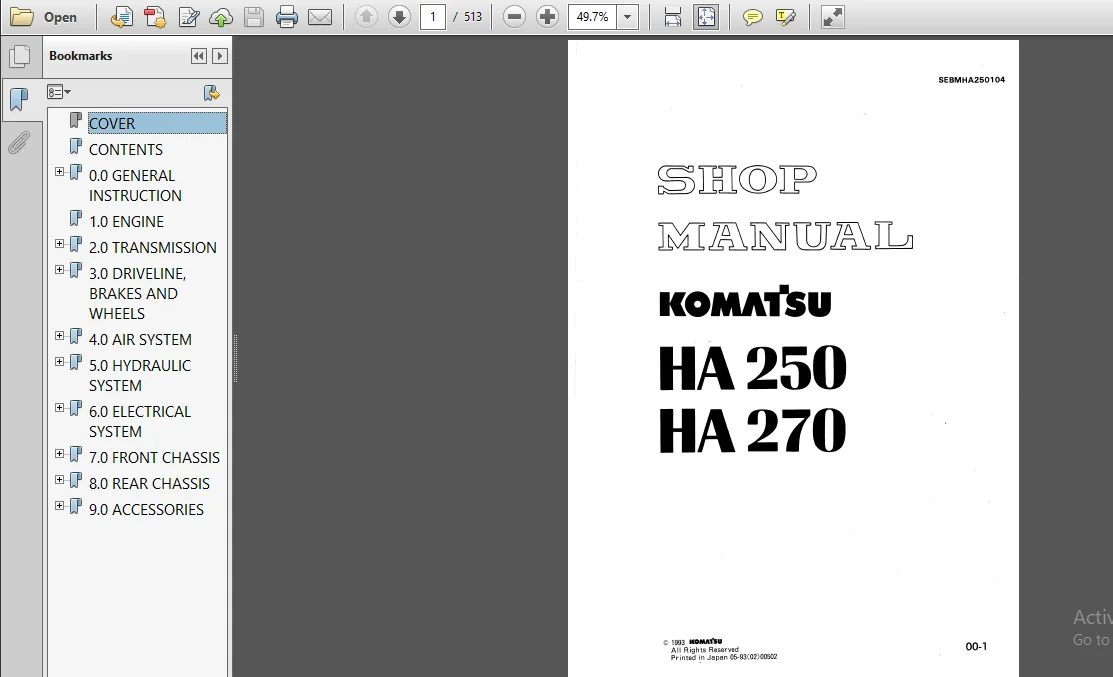
Task: Expand the 9.0 ACCESSORIES node
Action: pos(60,505)
